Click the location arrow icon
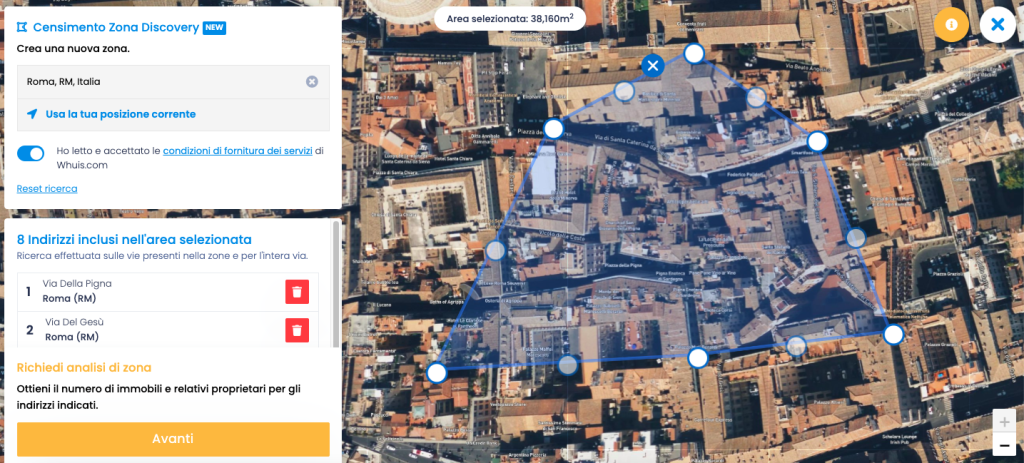This screenshot has width=1024, height=463. point(32,114)
